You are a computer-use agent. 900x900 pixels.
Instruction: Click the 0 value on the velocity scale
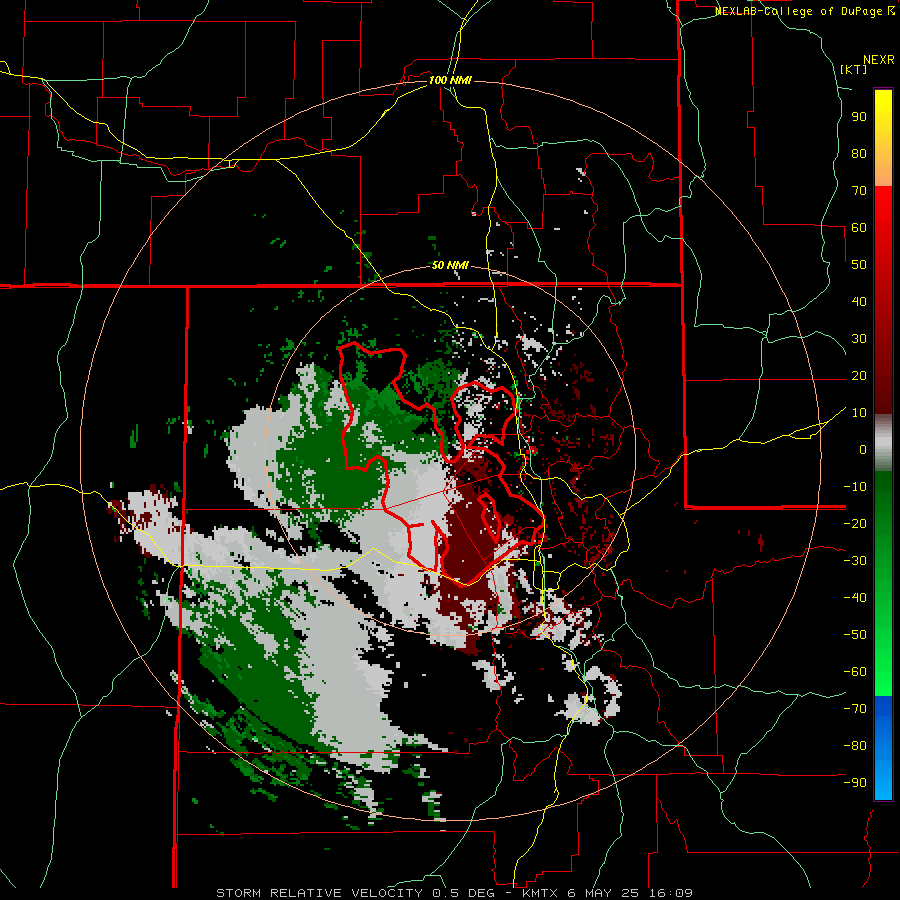pos(863,449)
